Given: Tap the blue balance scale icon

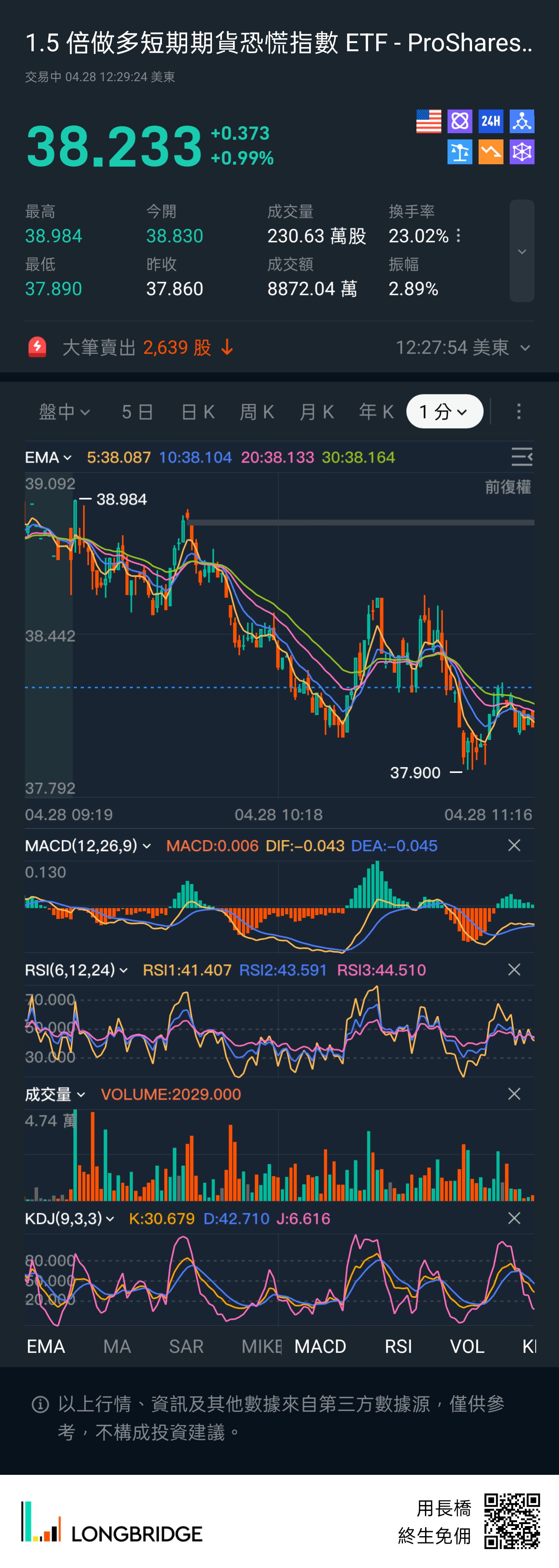Looking at the screenshot, I should coord(460,152).
